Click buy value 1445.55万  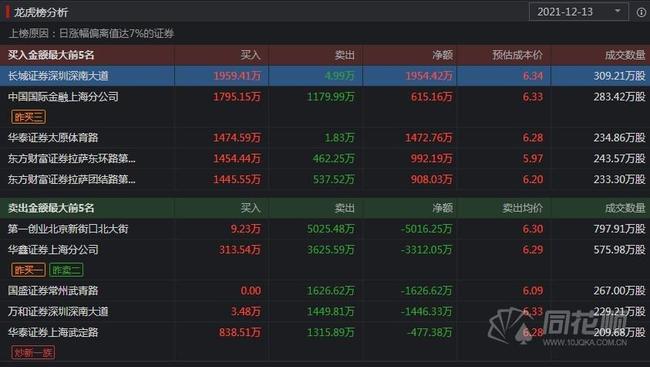237,179
